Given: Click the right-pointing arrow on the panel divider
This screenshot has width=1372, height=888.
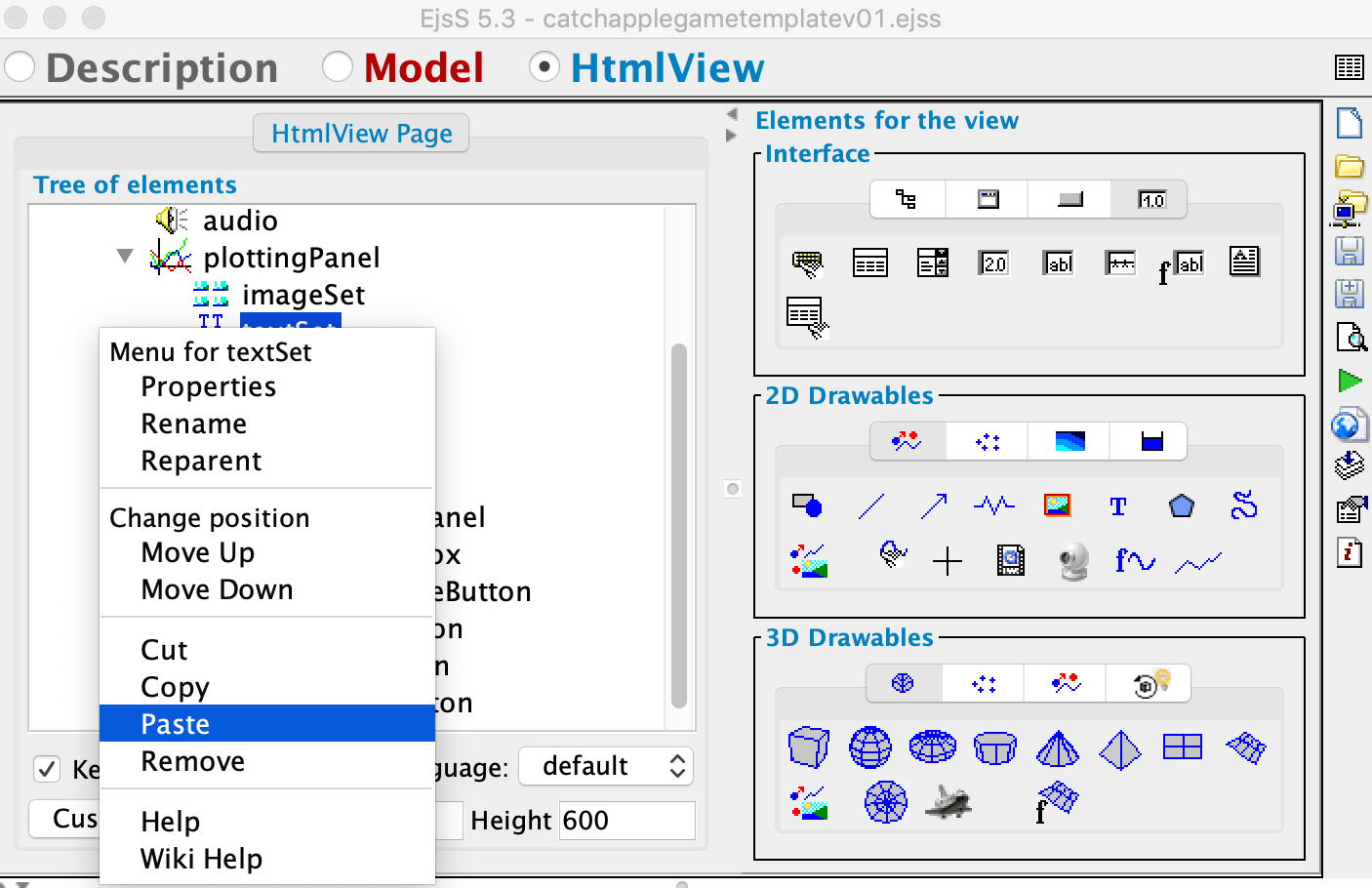Looking at the screenshot, I should [x=732, y=136].
